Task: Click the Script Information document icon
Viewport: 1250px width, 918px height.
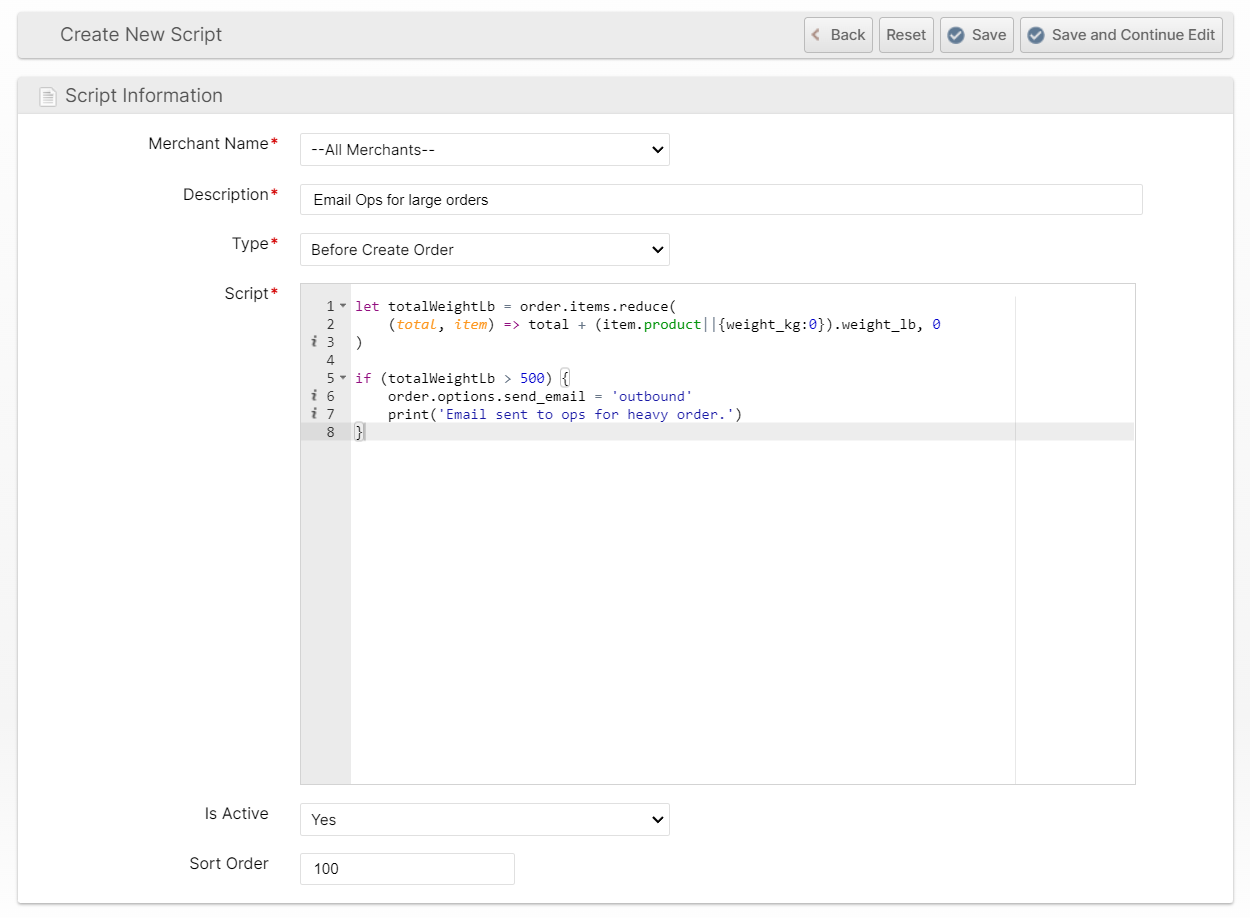Action: tap(47, 97)
